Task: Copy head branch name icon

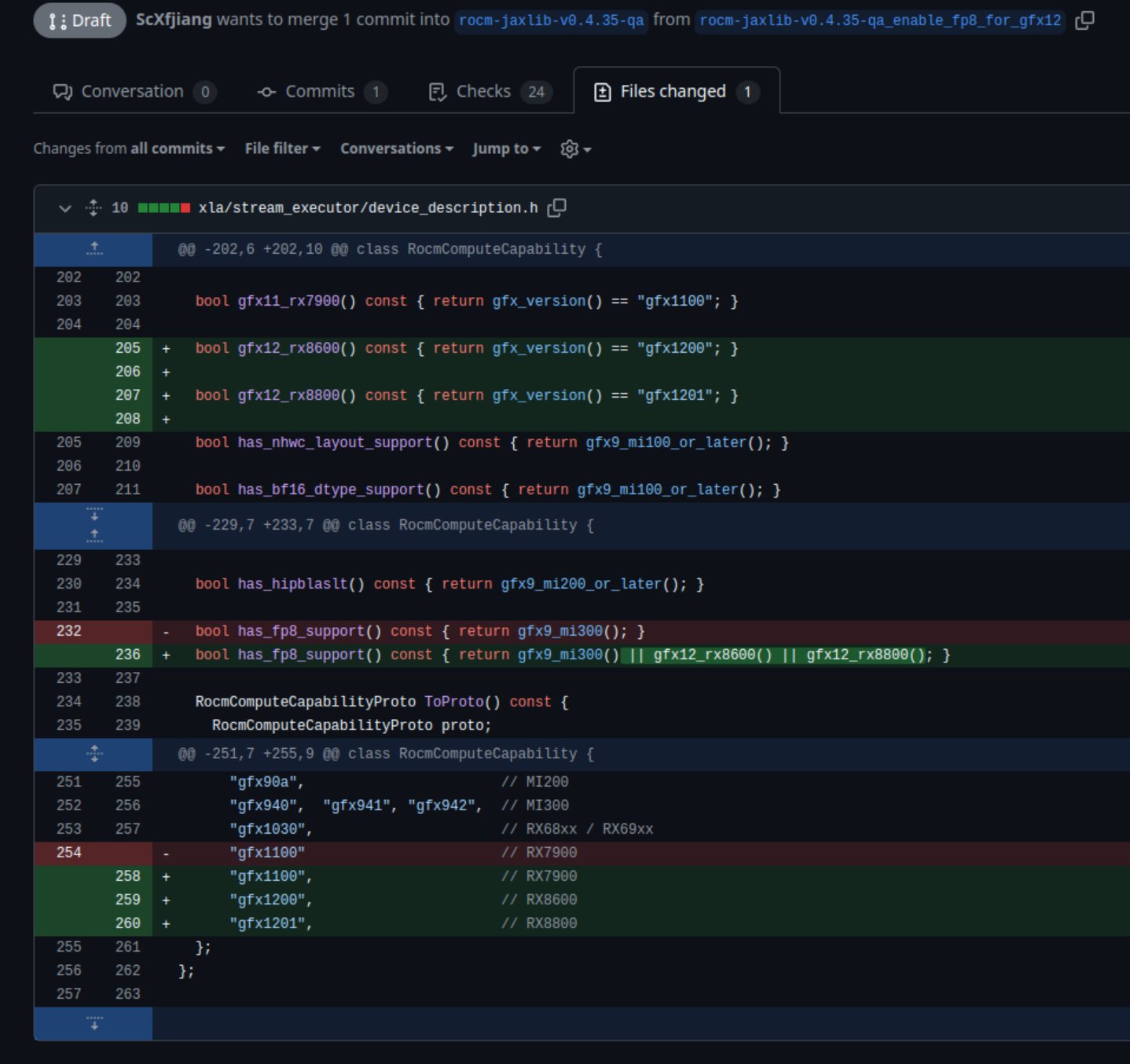Action: coord(1084,20)
